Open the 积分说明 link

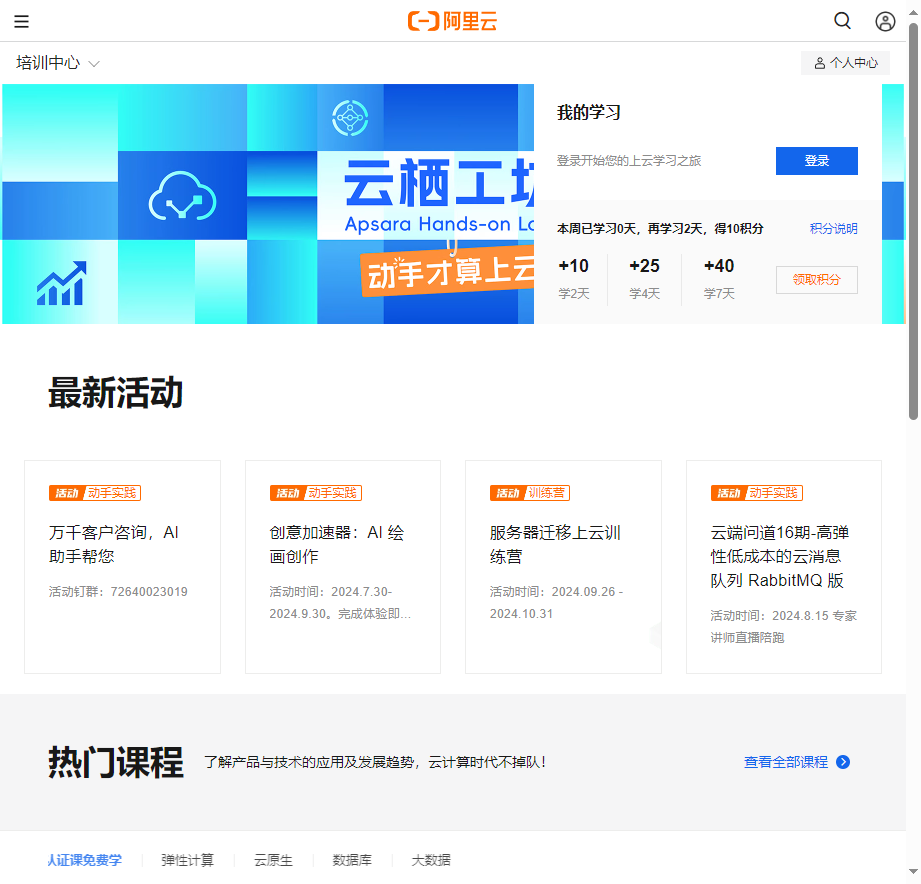coord(833,228)
